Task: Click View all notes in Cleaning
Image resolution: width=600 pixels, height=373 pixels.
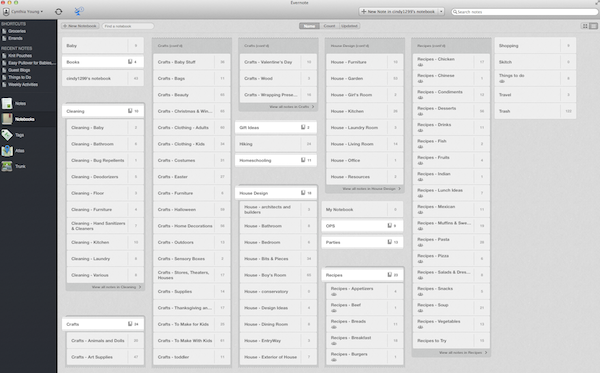Action: coord(116,287)
